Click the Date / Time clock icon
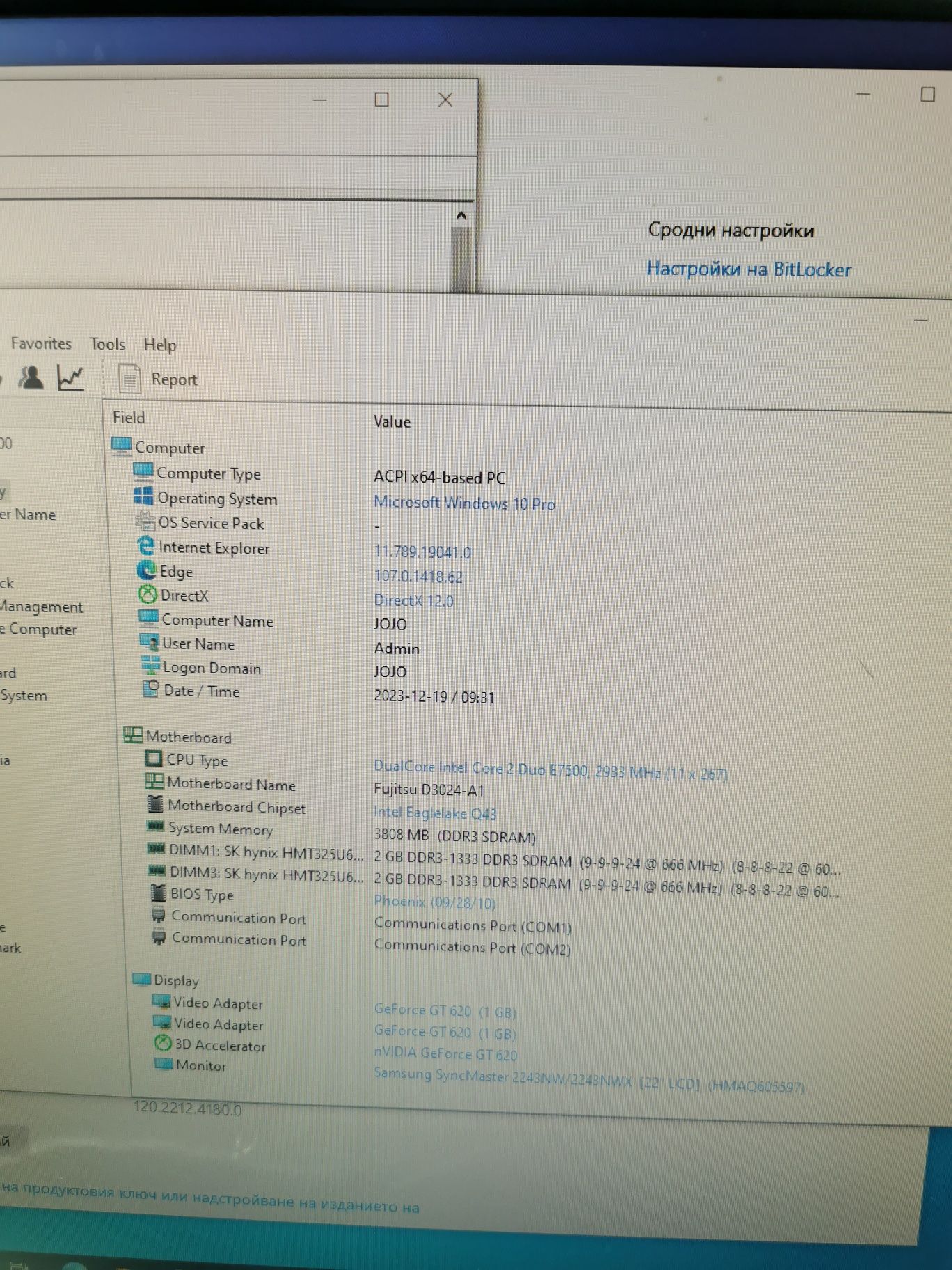The image size is (952, 1270). (151, 689)
